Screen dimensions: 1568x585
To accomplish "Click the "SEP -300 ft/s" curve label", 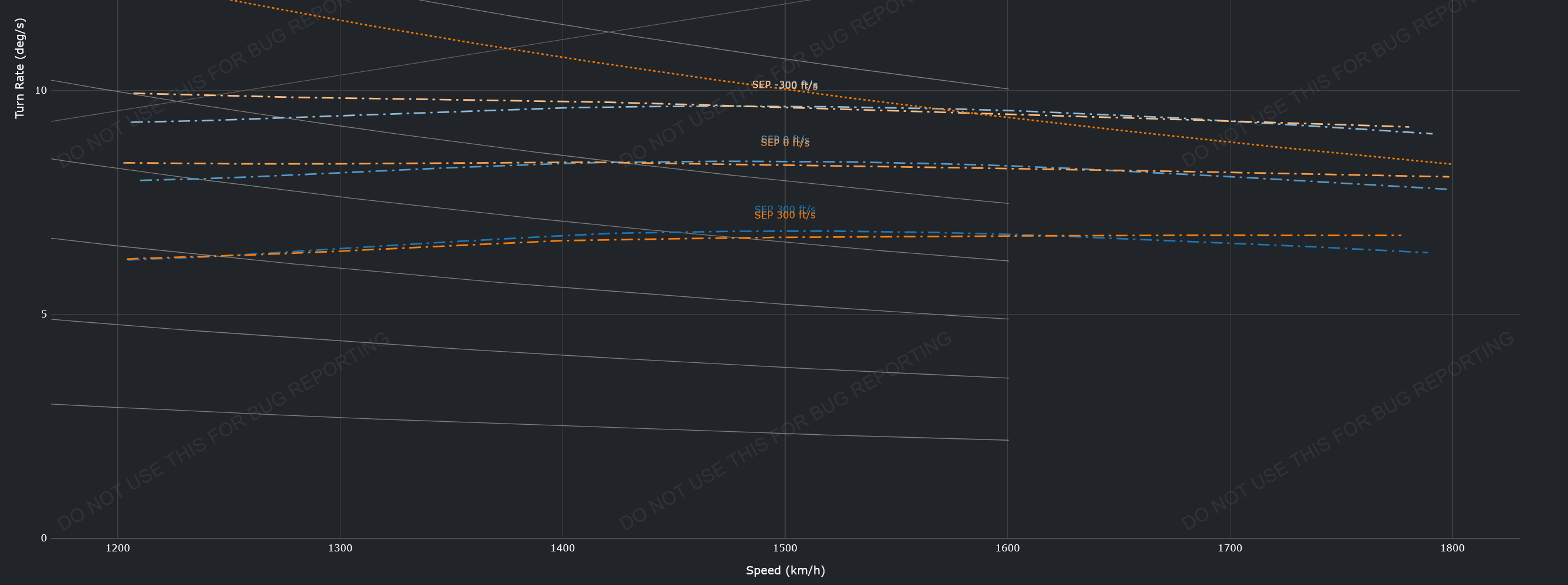I will [x=785, y=85].
